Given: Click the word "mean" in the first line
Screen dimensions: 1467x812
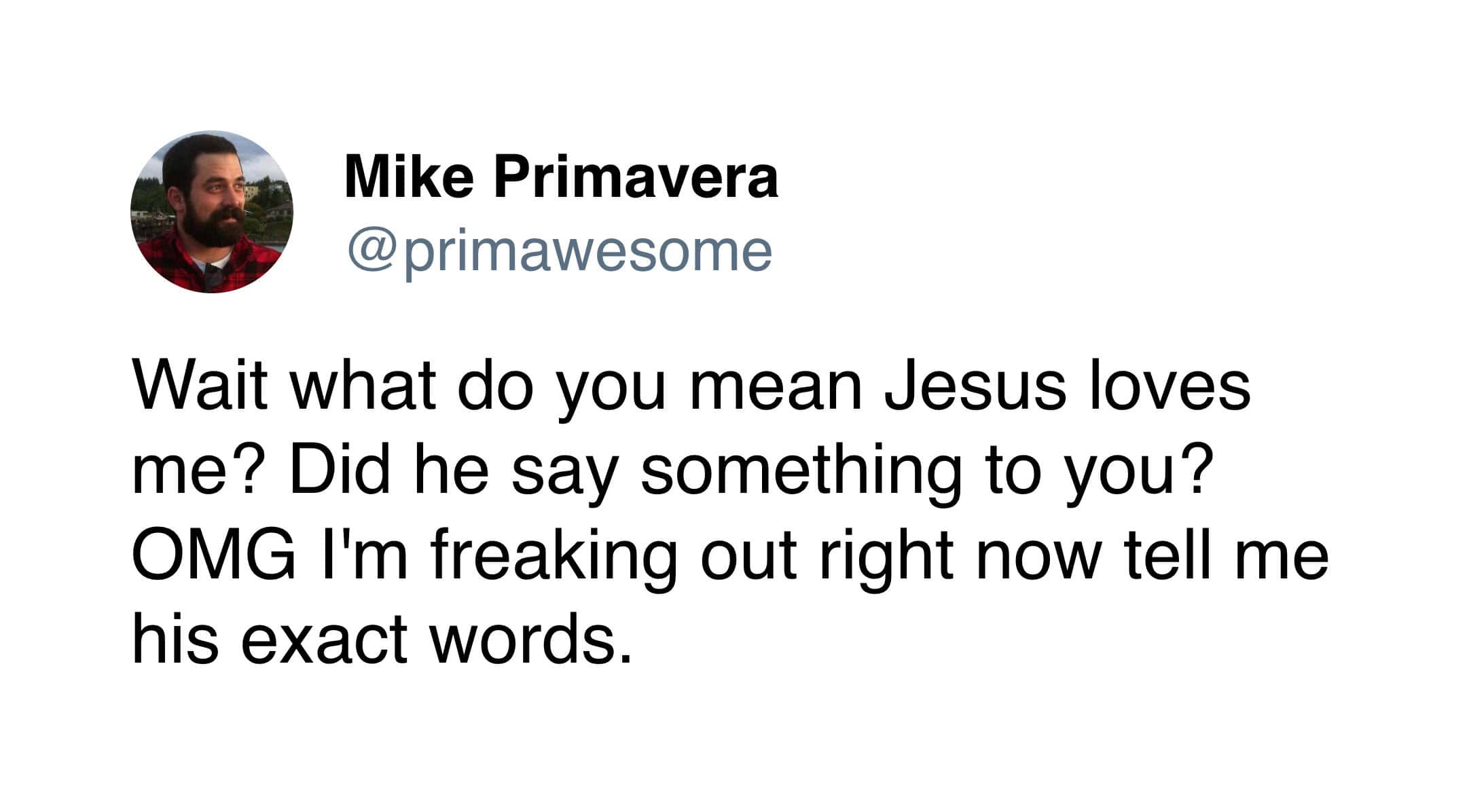Looking at the screenshot, I should [x=775, y=386].
